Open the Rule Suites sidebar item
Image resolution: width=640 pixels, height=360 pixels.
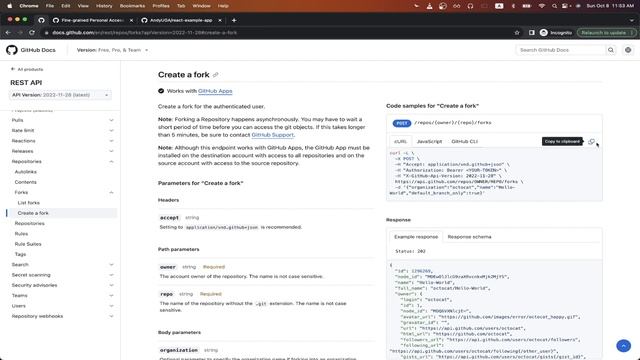tap(28, 244)
